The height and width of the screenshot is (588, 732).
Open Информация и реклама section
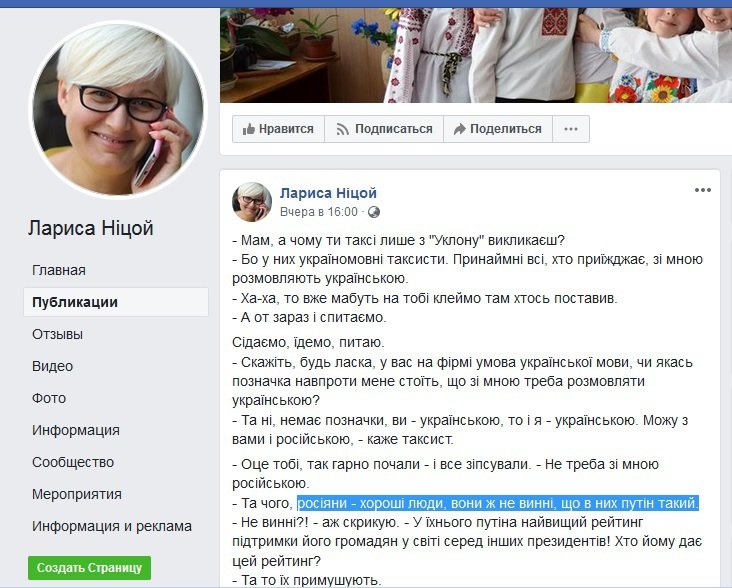tap(112, 526)
